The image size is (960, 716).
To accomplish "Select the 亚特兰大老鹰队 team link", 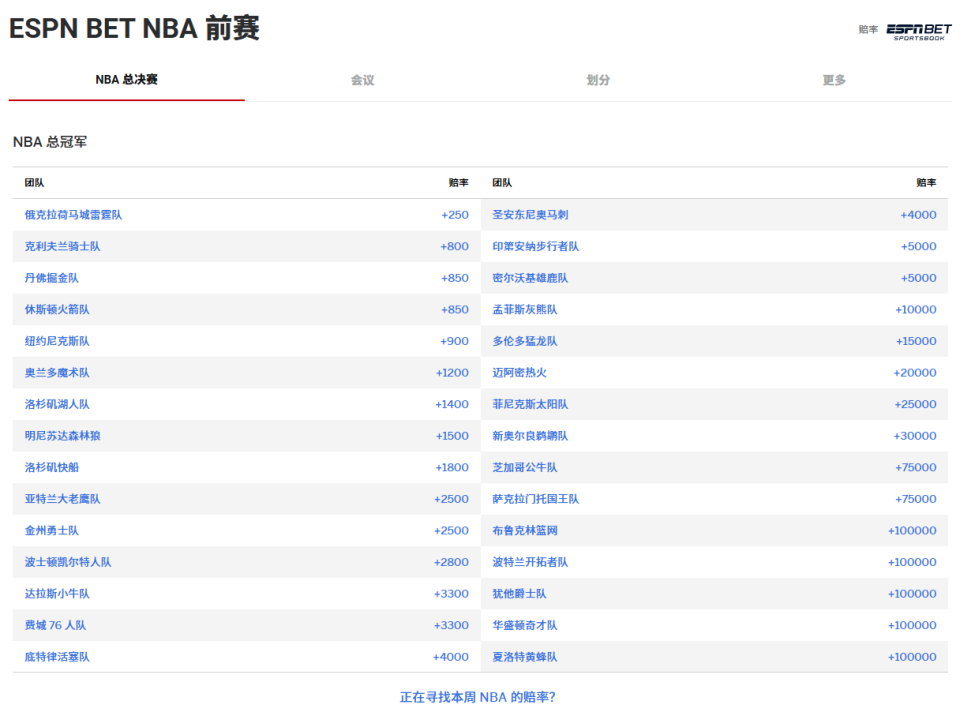I will (x=62, y=499).
